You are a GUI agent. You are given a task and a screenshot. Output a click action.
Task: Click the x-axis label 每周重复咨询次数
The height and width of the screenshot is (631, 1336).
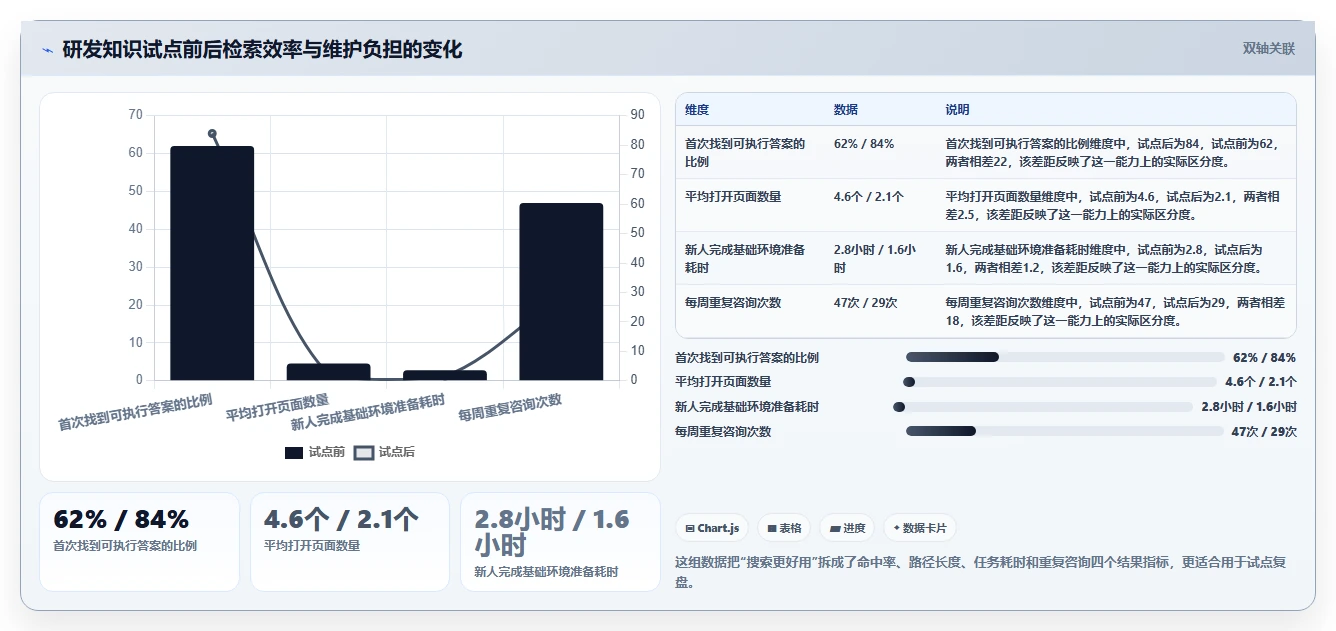[510, 407]
